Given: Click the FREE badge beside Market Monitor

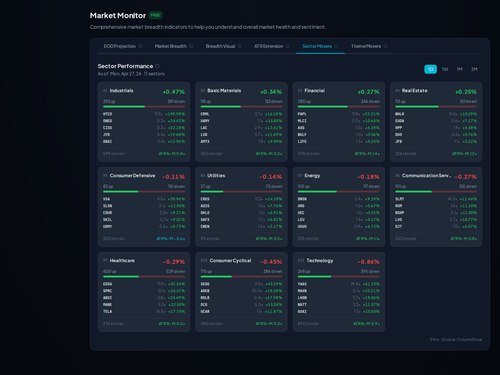Looking at the screenshot, I should coord(156,15).
